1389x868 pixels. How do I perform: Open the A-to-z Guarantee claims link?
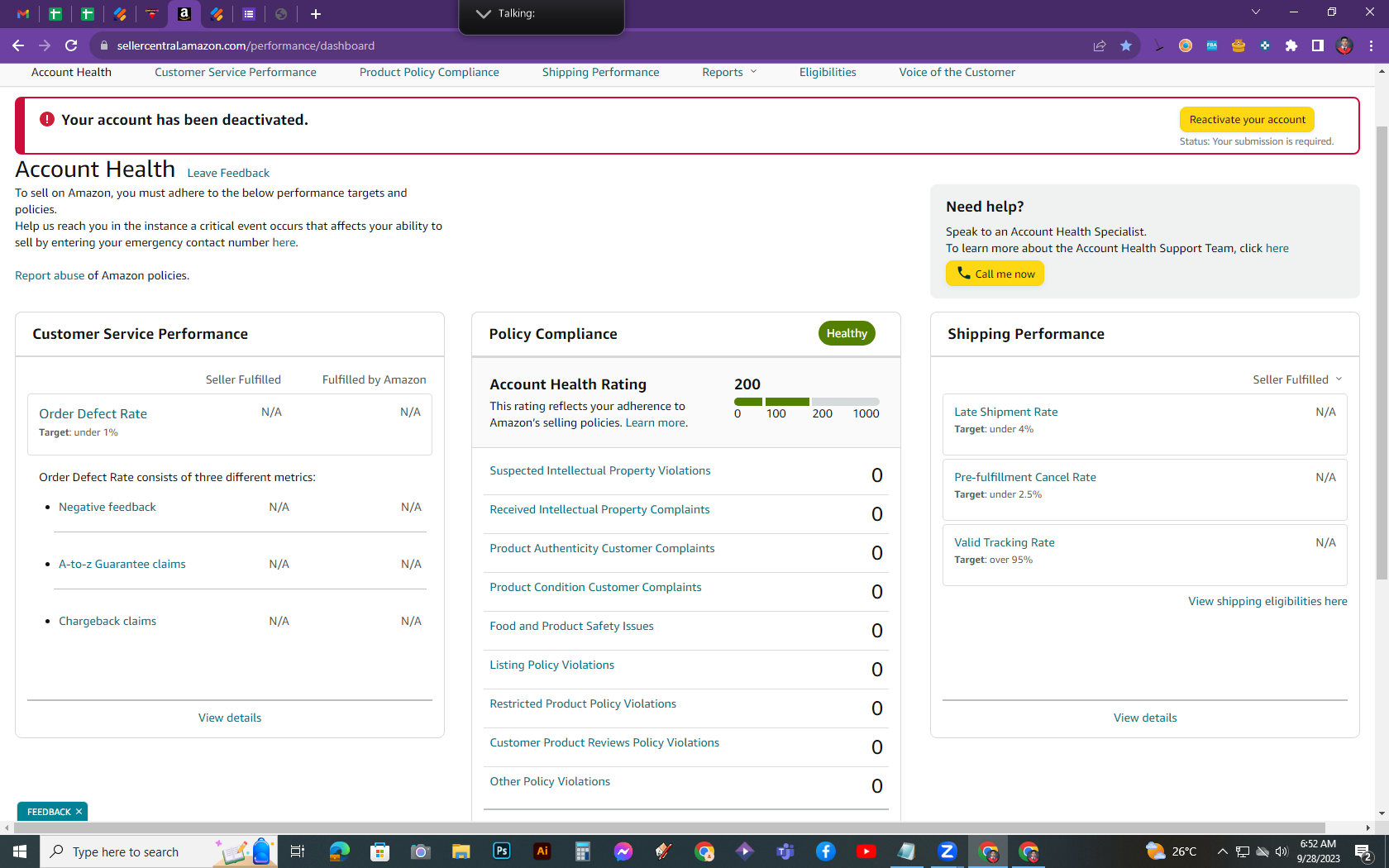[x=122, y=564]
